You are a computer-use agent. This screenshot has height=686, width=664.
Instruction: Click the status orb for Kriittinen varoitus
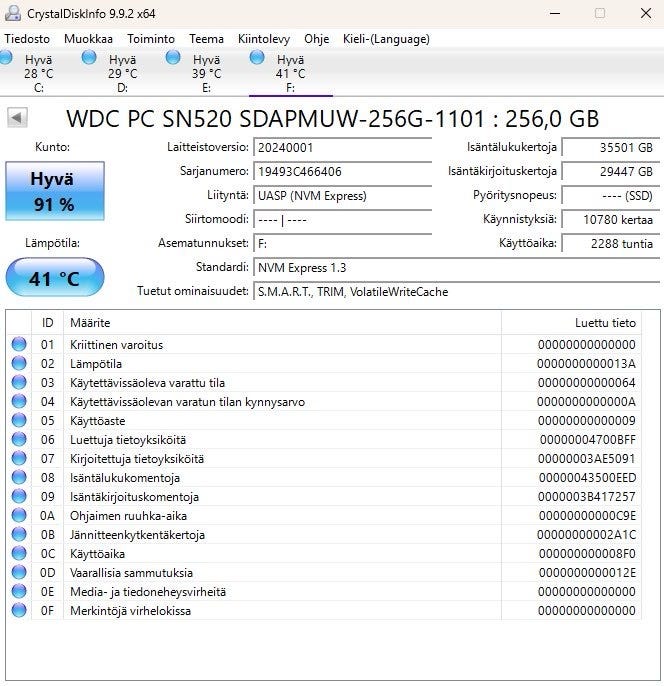click(19, 344)
